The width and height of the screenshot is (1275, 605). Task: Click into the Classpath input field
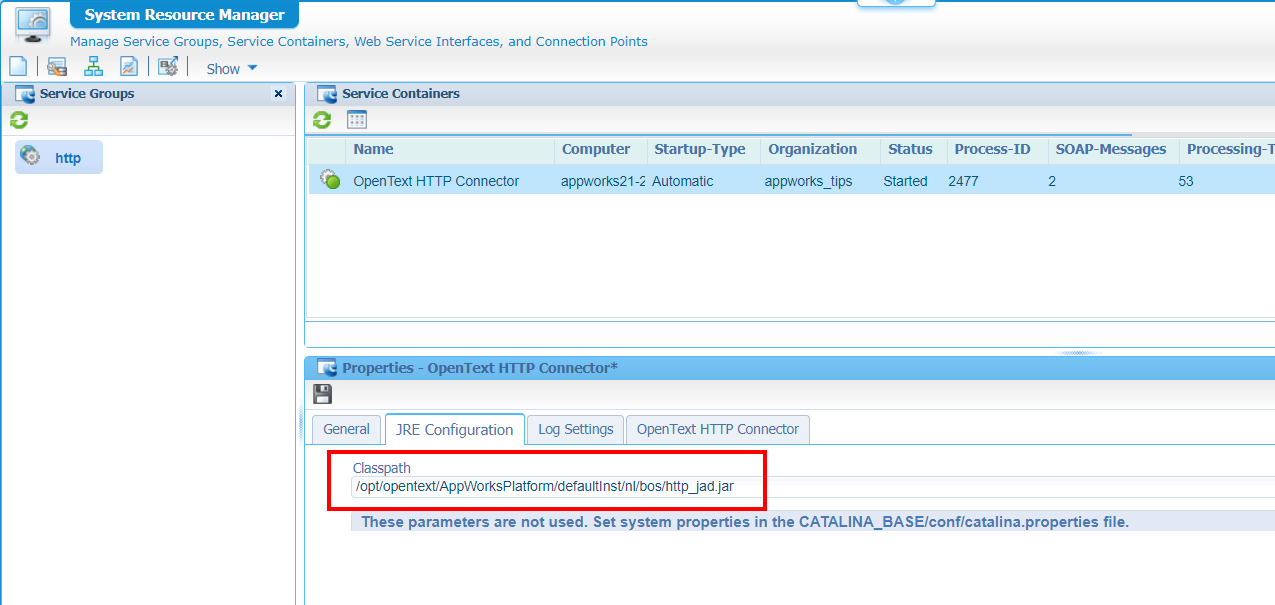click(700, 487)
